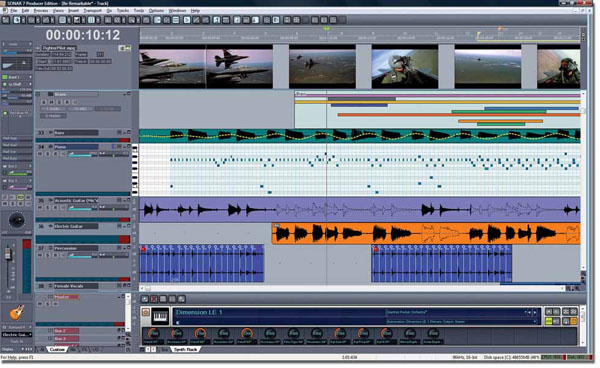Solo the Acoustic Guitar track
This screenshot has width=600, height=368.
click(48, 207)
